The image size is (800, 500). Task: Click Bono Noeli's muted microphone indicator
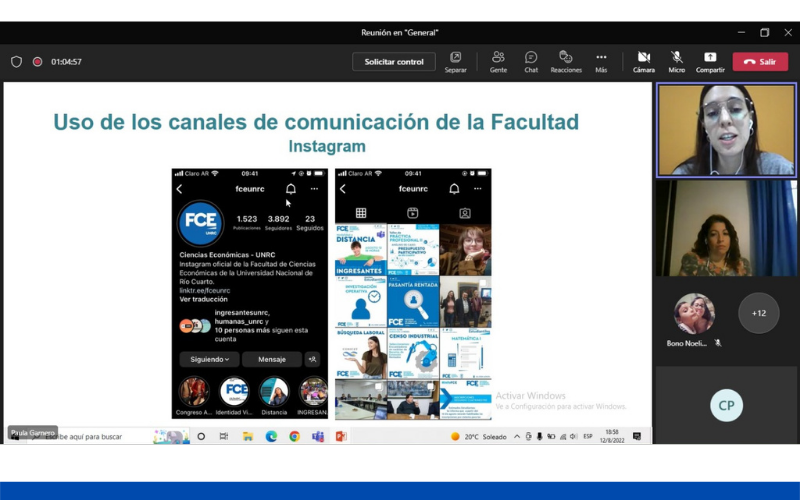[718, 343]
